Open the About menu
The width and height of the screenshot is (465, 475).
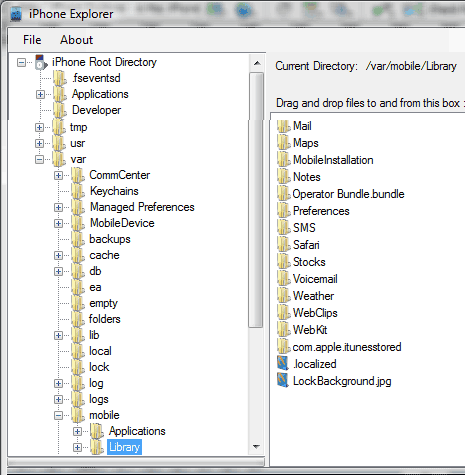pos(76,40)
